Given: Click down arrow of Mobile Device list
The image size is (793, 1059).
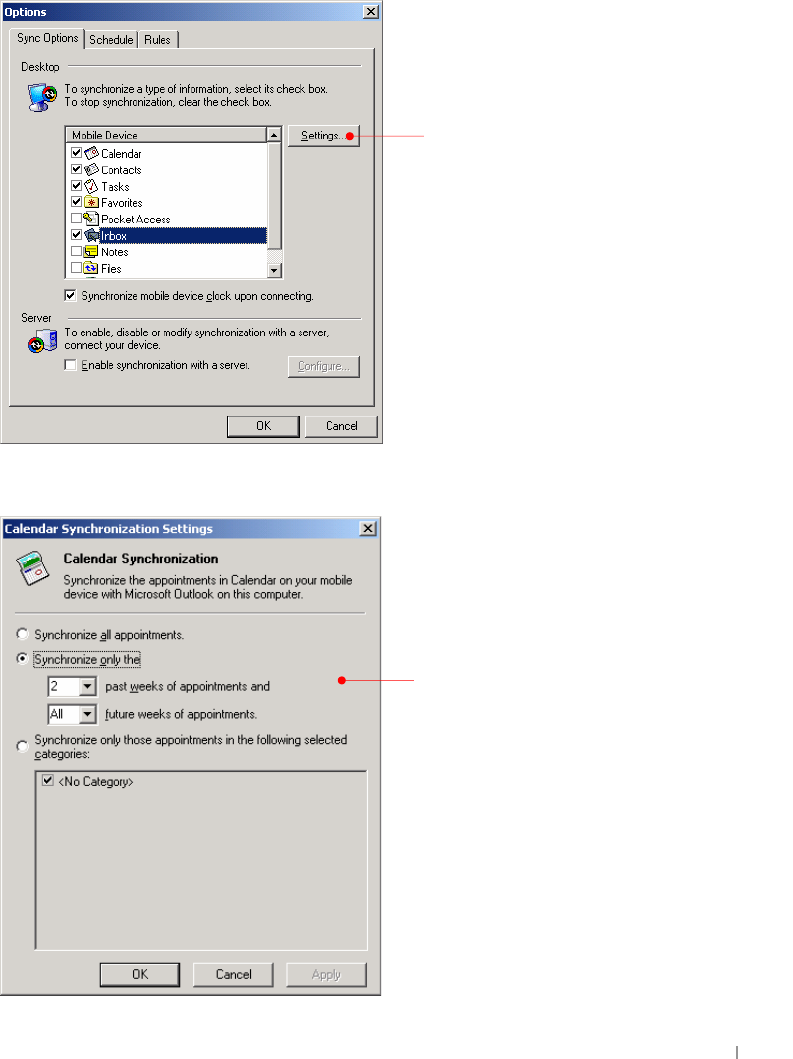Looking at the screenshot, I should [x=274, y=270].
